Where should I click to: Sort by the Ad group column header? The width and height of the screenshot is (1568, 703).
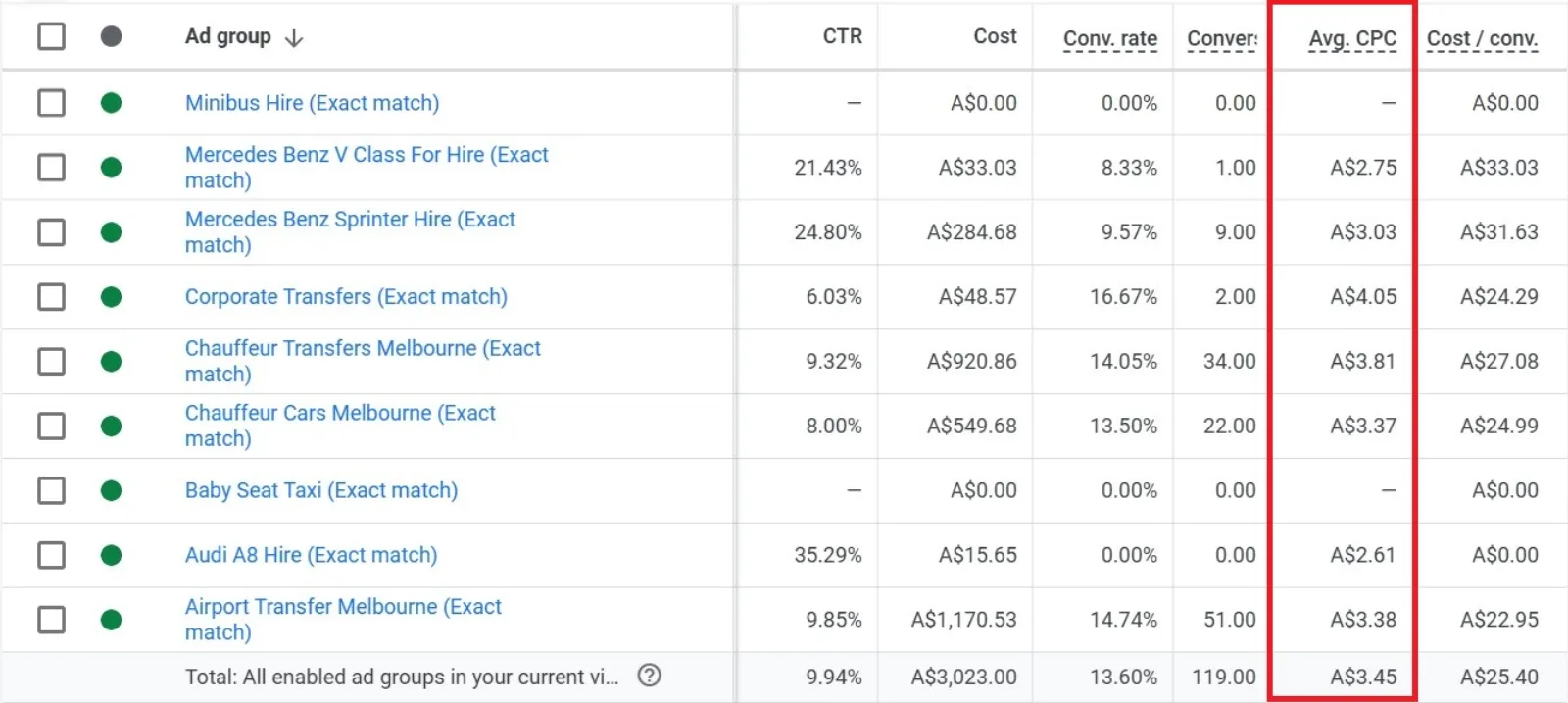pyautogui.click(x=227, y=36)
